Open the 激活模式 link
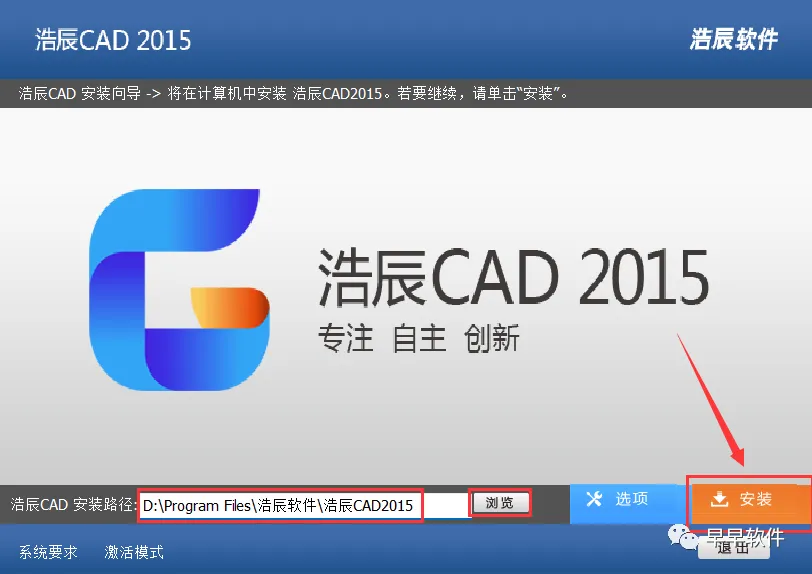Viewport: 812px width, 574px height. [x=134, y=552]
